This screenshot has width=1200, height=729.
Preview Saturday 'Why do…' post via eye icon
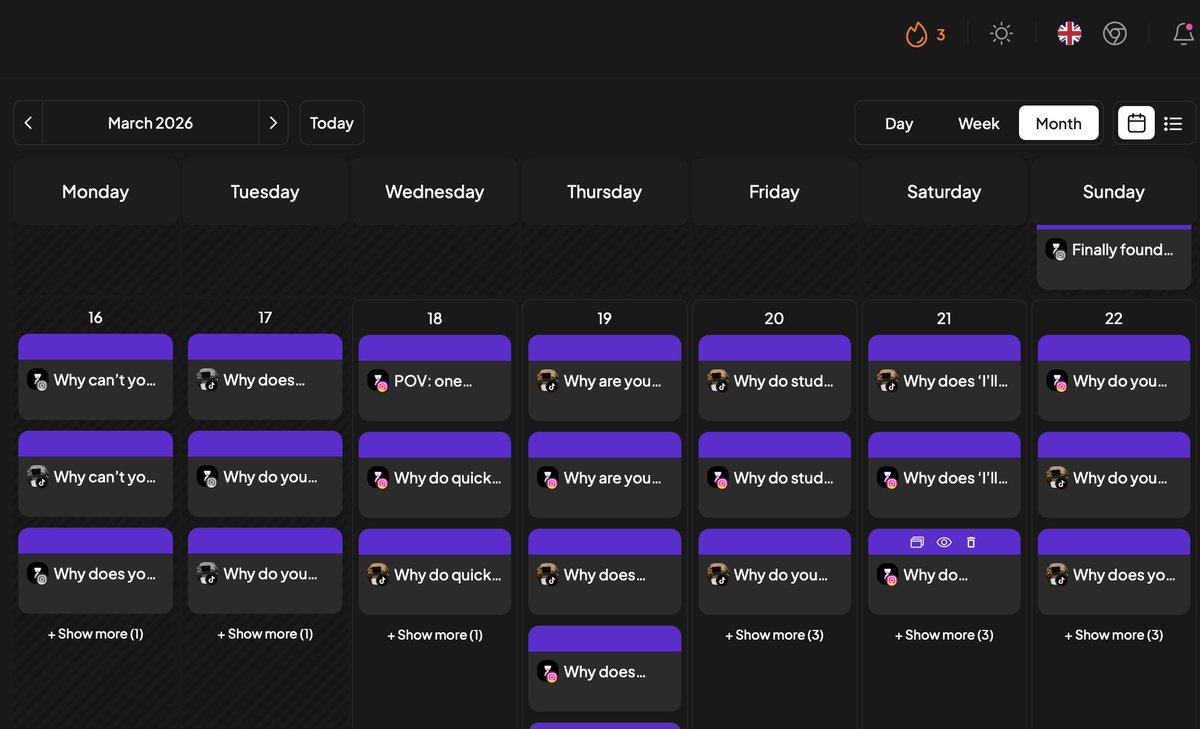tap(944, 542)
